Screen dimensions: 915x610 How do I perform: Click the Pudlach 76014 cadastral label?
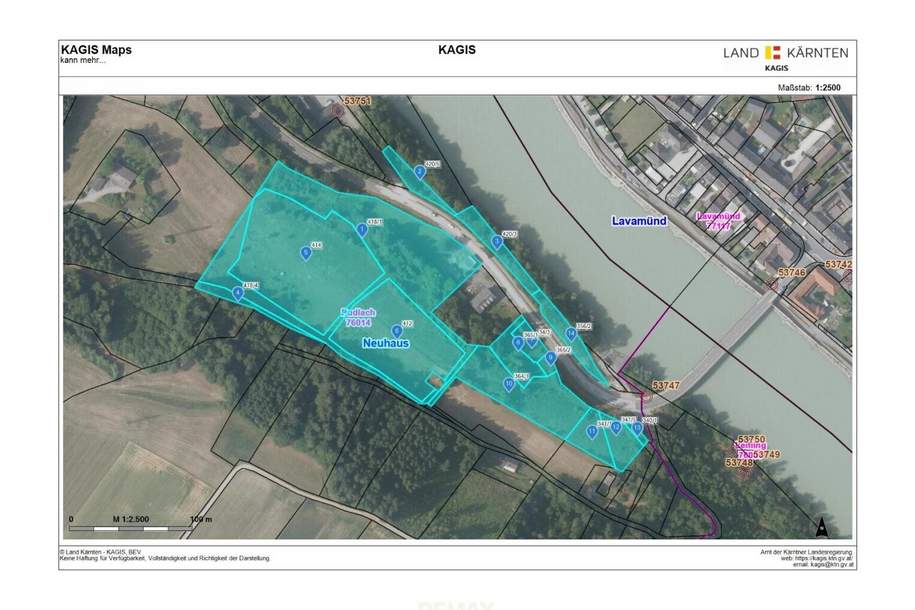point(358,318)
